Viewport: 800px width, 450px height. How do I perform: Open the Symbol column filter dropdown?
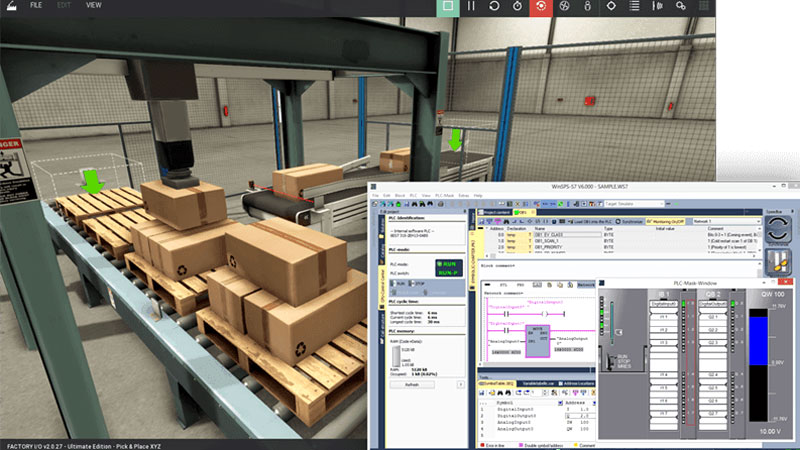click(x=560, y=403)
